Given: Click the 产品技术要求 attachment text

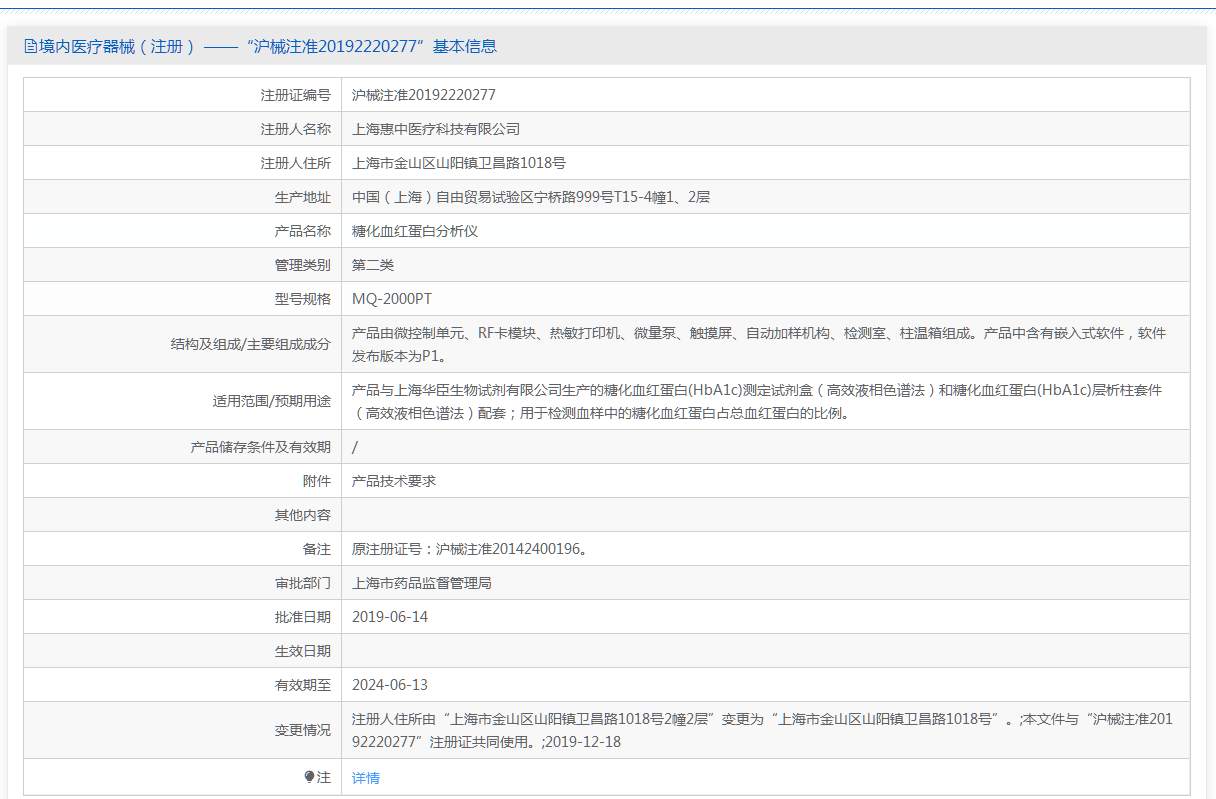Looking at the screenshot, I should click(394, 481).
